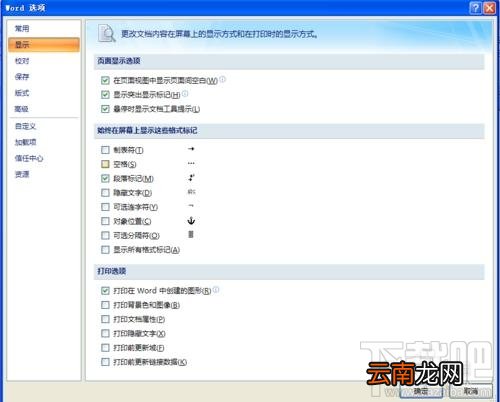
Task: Enable 打印前更新链接数据 checkbox
Action: [105, 362]
